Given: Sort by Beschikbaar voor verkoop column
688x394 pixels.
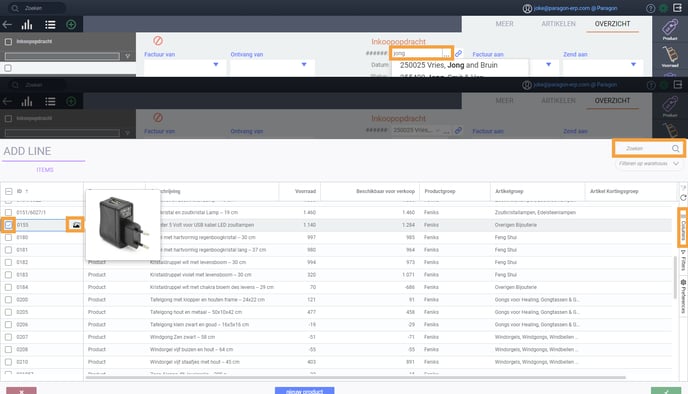Looking at the screenshot, I should (x=385, y=191).
